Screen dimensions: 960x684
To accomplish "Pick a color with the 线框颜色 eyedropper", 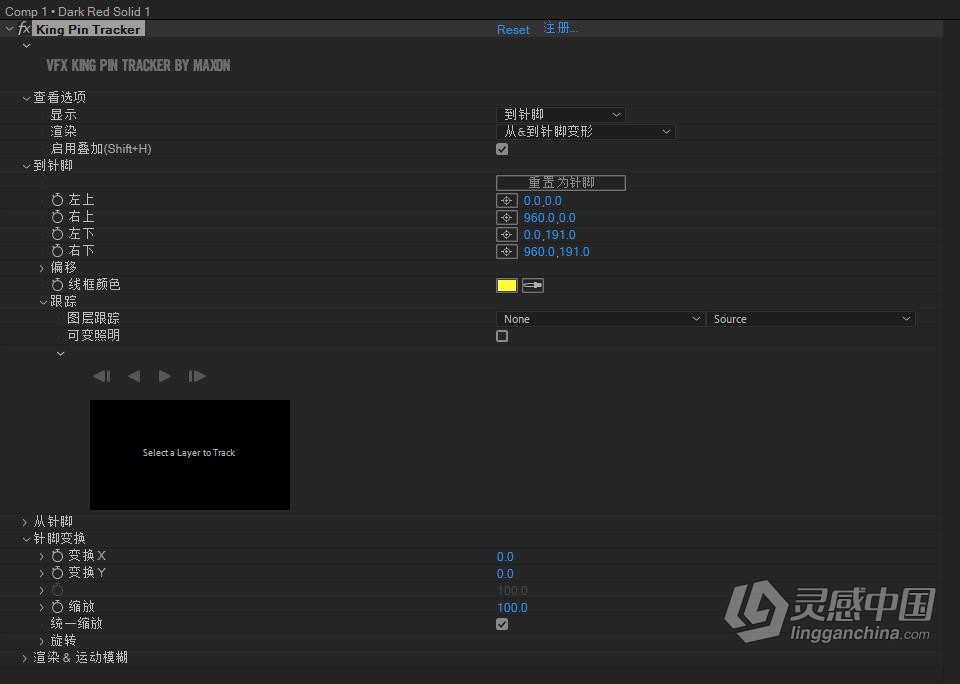I will point(533,285).
